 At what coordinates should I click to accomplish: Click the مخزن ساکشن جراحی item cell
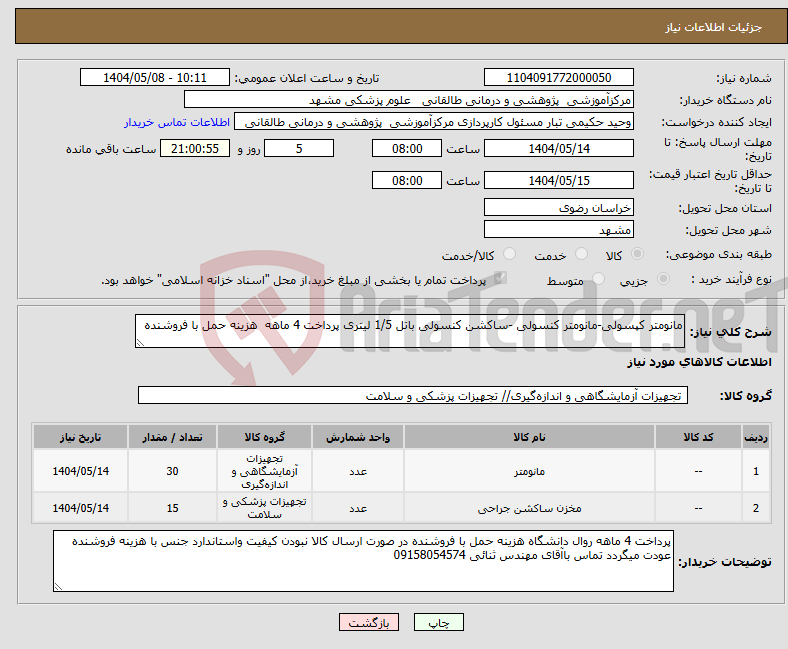point(529,508)
